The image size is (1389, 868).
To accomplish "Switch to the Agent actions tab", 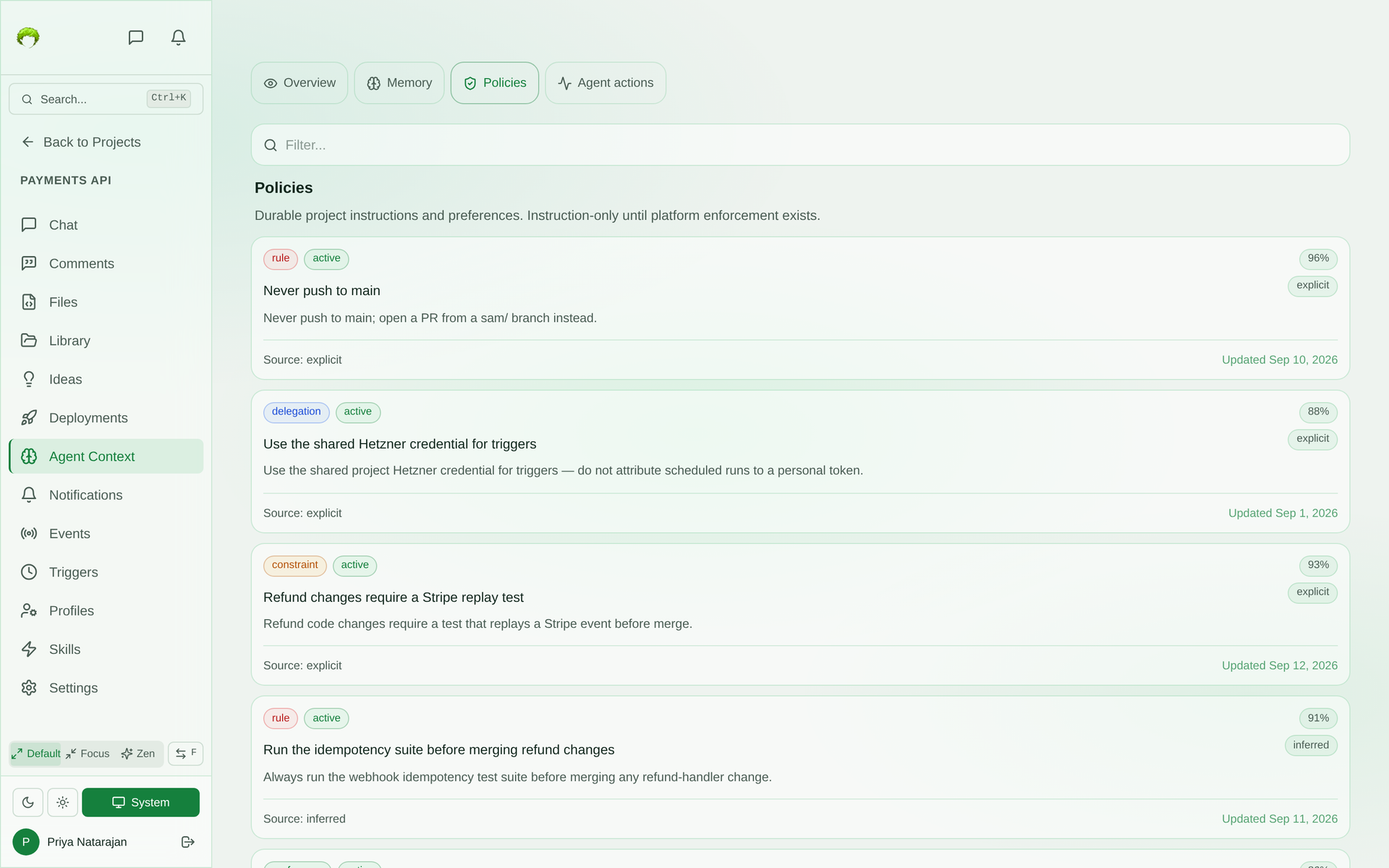I will tap(606, 83).
